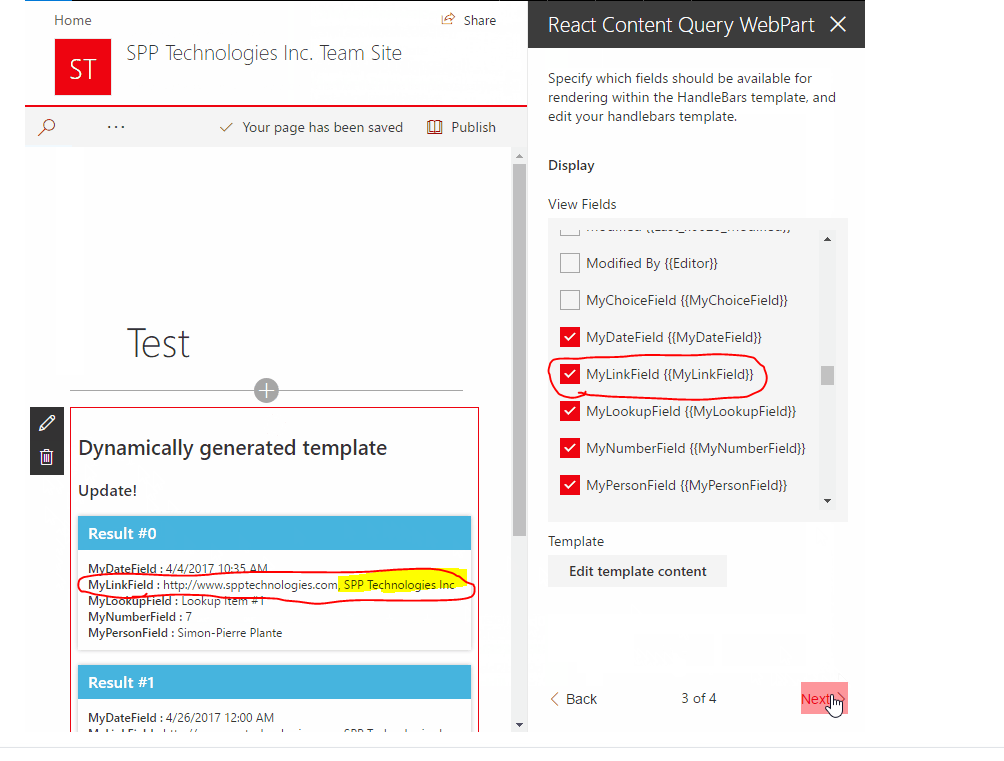Go back using the Back link
The width and height of the screenshot is (1004, 761).
pos(573,698)
